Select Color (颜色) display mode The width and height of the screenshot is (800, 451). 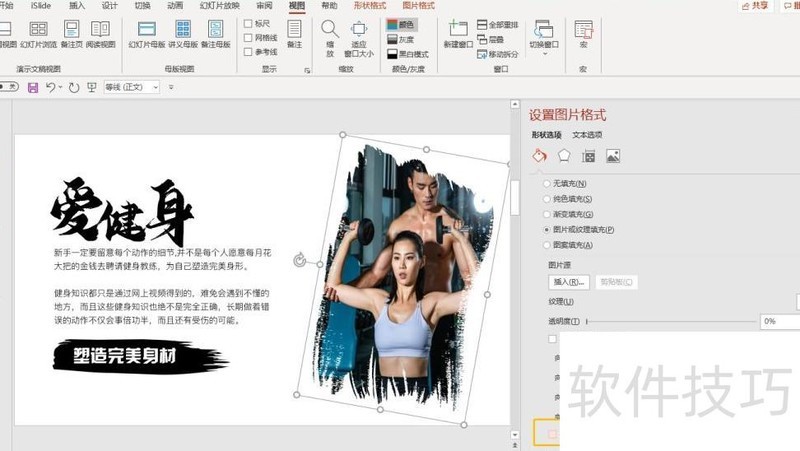(401, 24)
